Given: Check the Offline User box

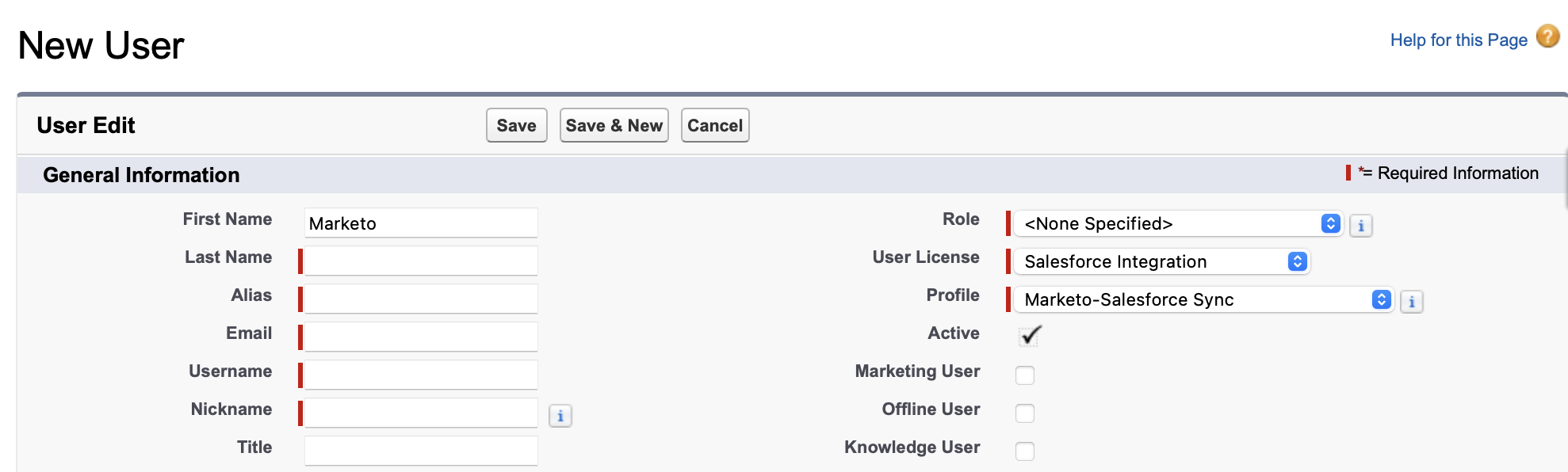Looking at the screenshot, I should [1025, 413].
